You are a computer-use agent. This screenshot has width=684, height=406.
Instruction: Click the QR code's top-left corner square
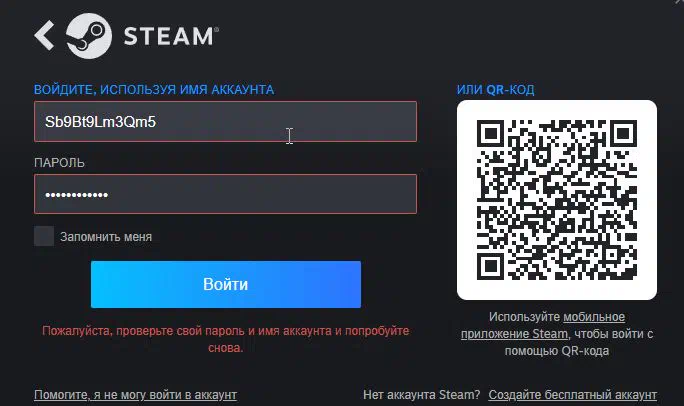(x=490, y=133)
